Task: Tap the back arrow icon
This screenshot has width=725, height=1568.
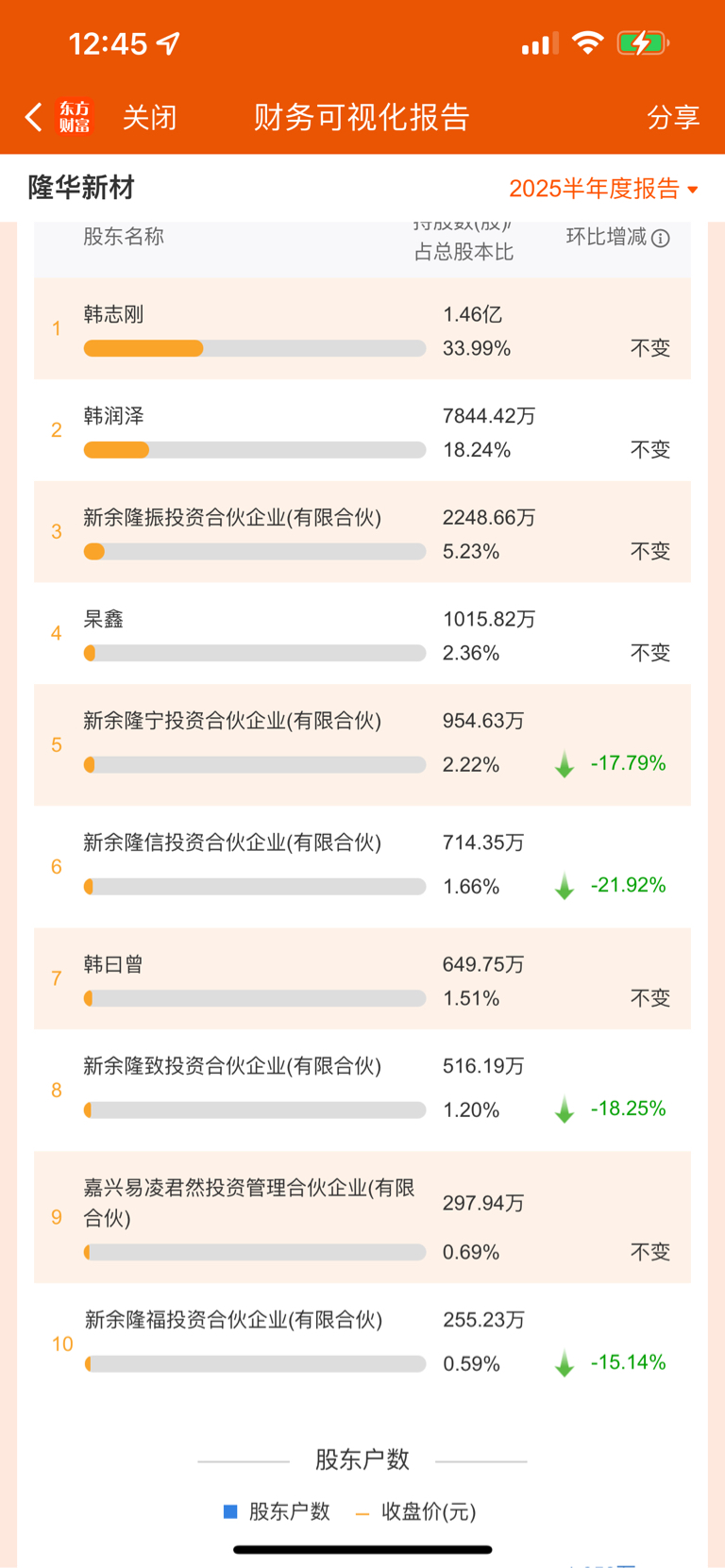Action: click(34, 117)
